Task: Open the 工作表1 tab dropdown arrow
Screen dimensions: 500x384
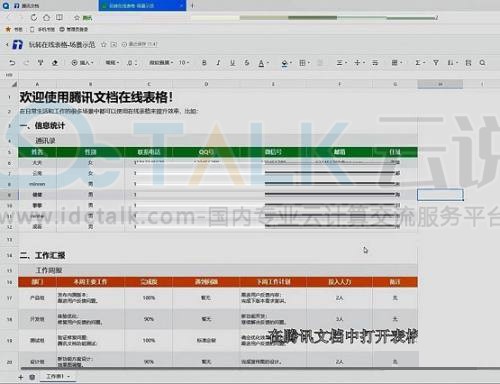Action: [69, 377]
